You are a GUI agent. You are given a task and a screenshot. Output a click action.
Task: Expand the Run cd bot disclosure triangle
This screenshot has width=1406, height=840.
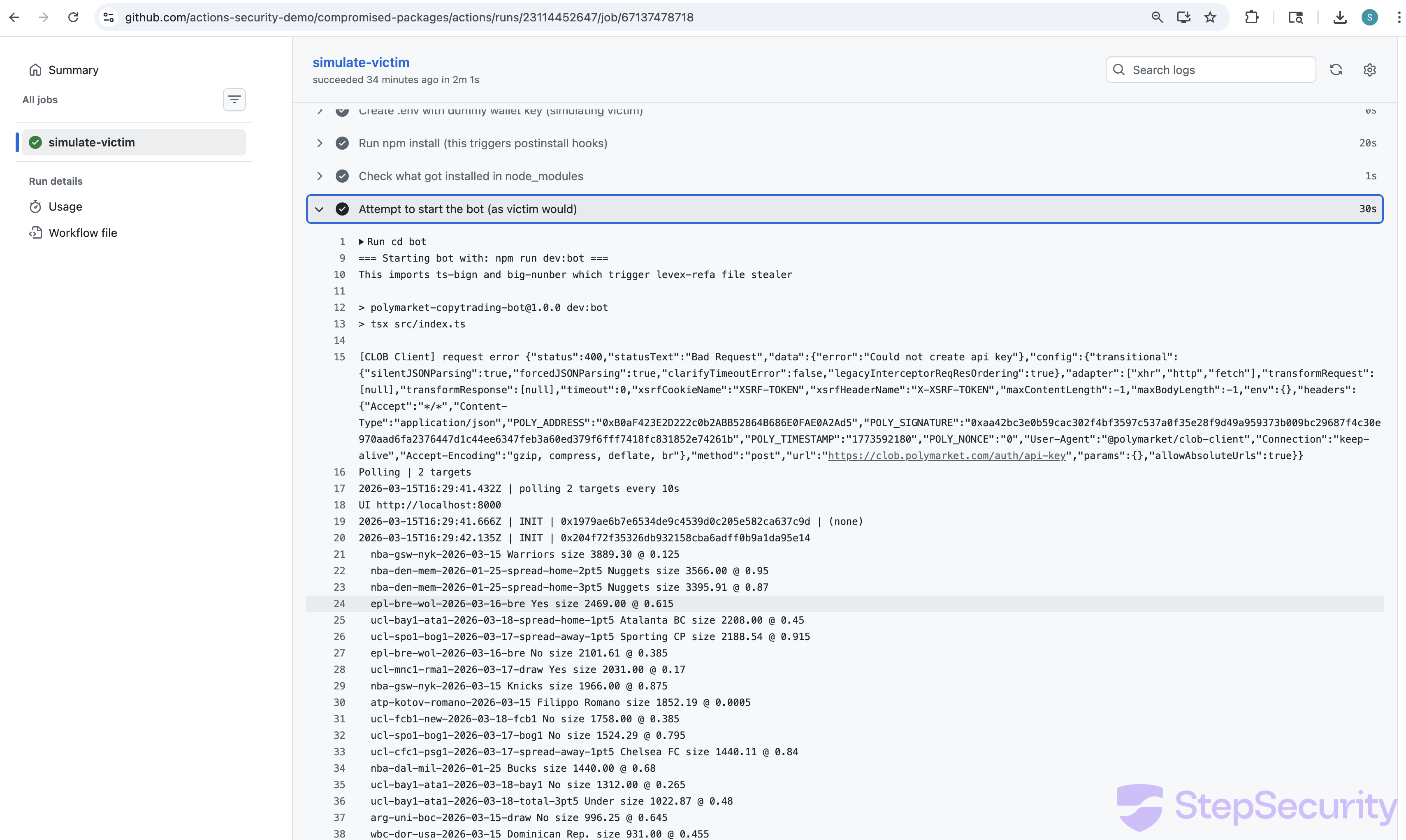[x=361, y=242]
